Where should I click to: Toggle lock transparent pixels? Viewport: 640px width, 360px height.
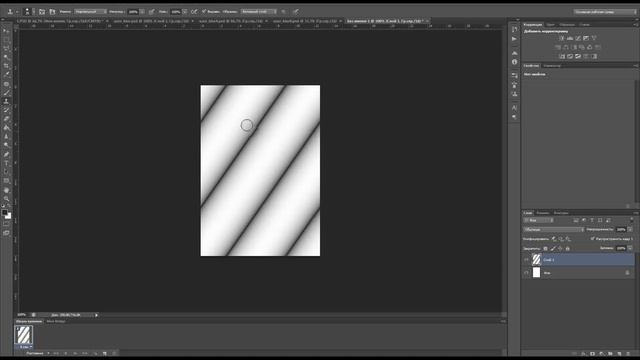(x=545, y=248)
